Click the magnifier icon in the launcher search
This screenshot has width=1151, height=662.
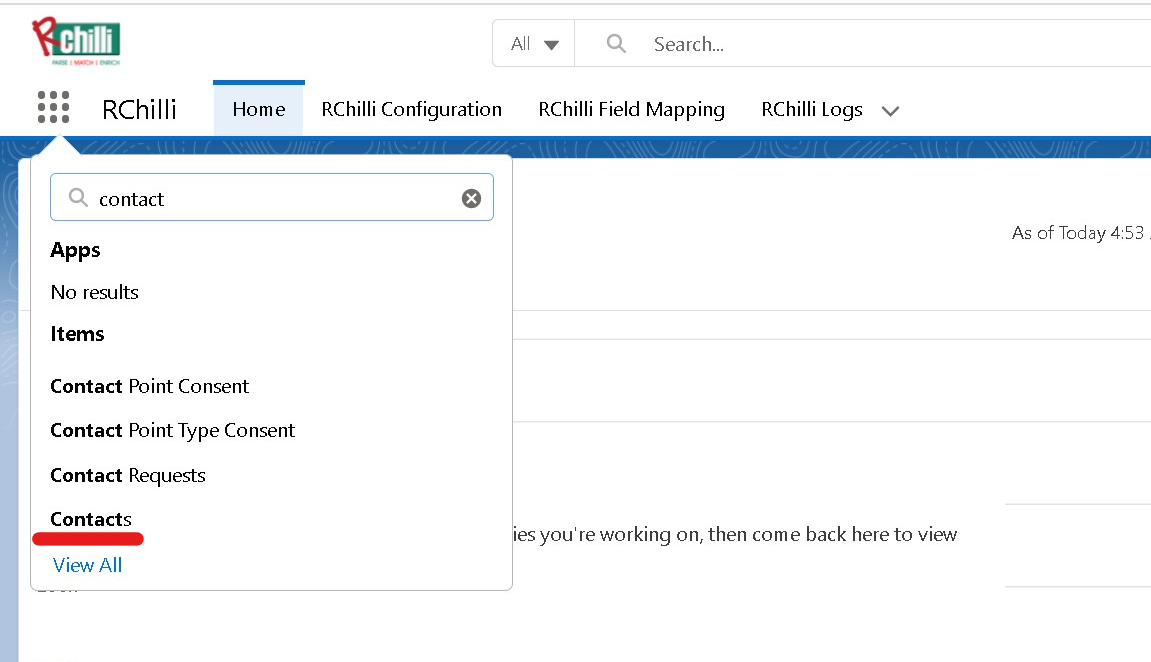tap(78, 197)
